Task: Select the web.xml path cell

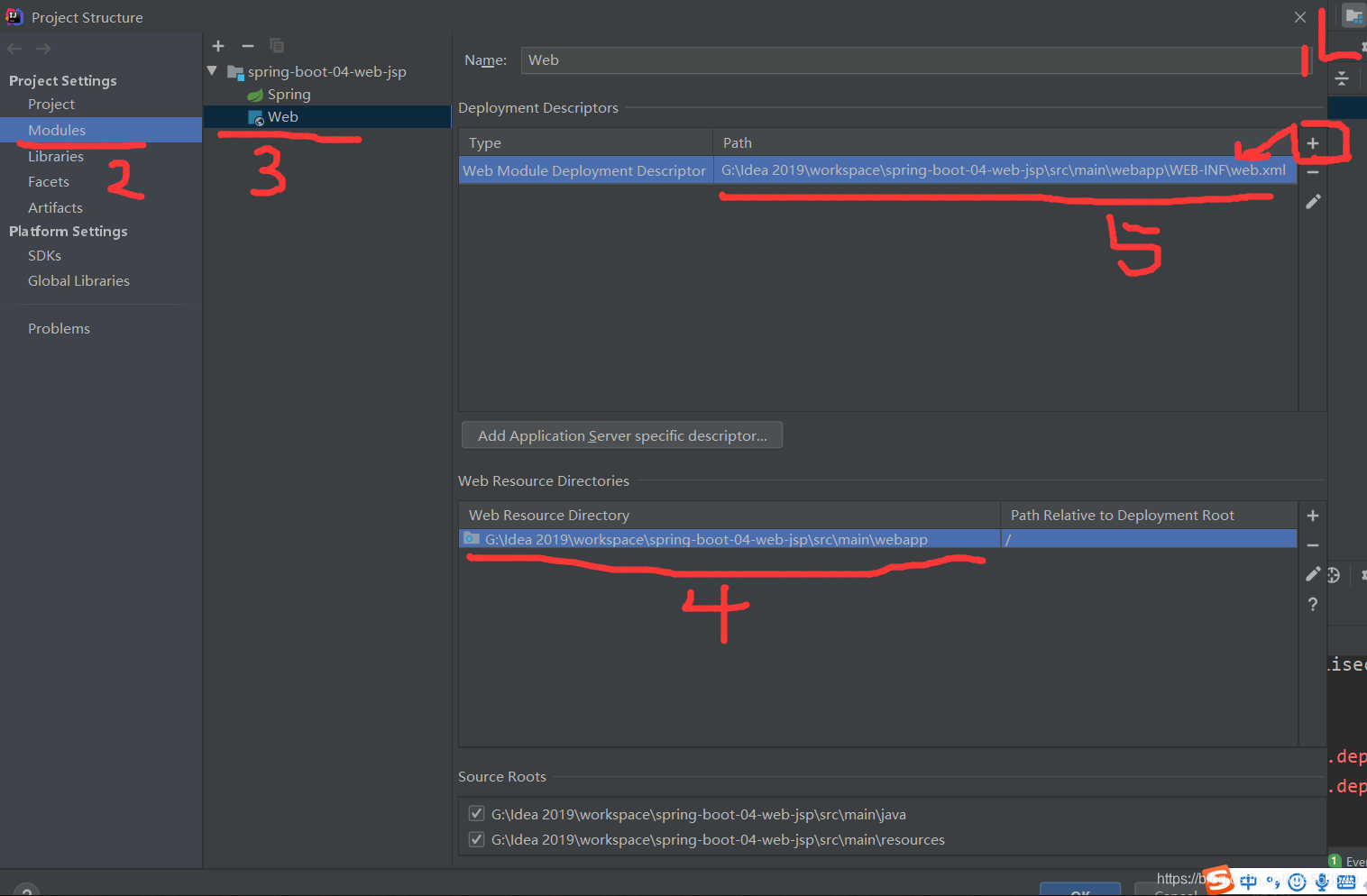Action: click(x=1004, y=170)
